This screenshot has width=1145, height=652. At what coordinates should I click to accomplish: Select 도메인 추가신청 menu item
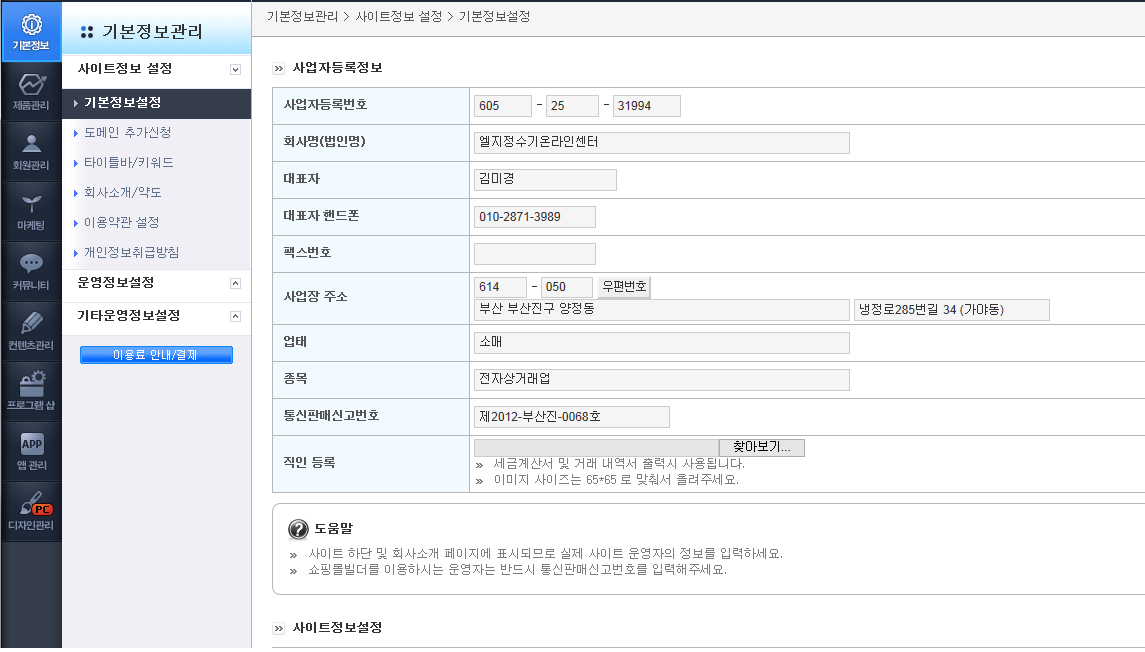pyautogui.click(x=128, y=133)
